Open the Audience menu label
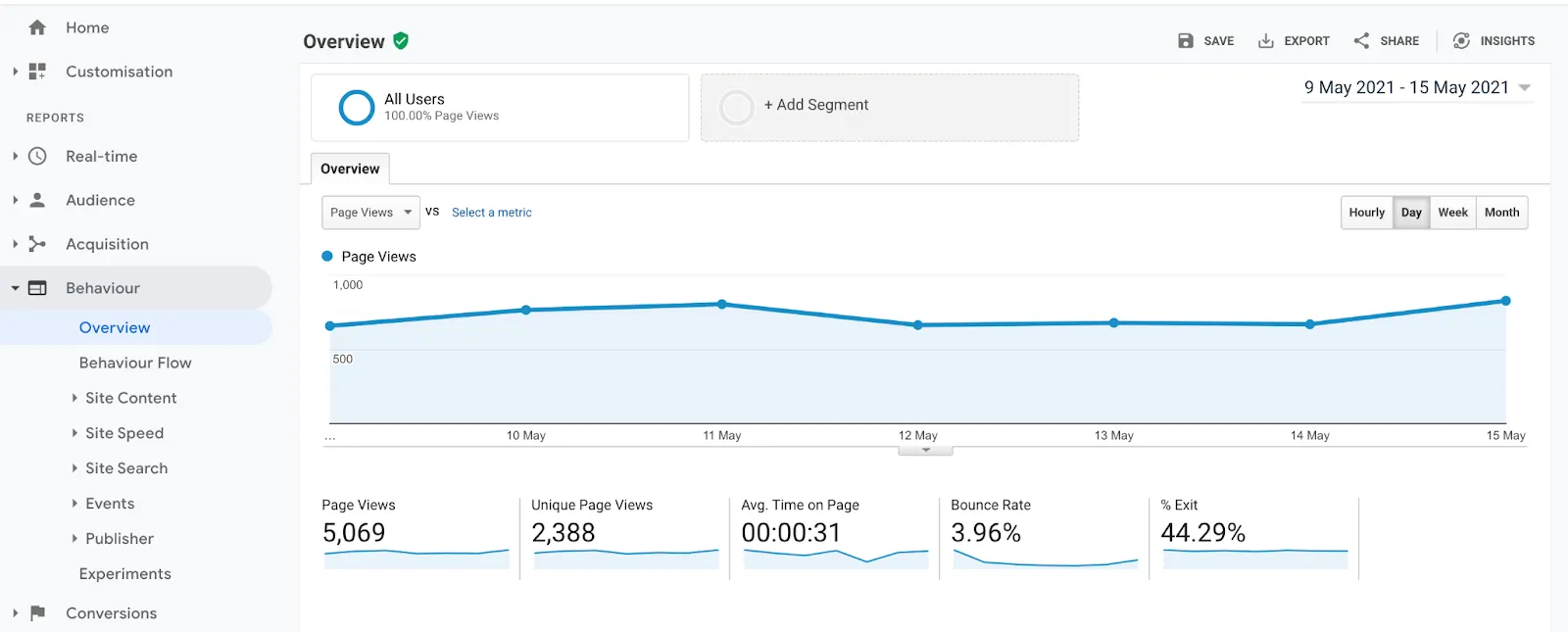 (100, 200)
